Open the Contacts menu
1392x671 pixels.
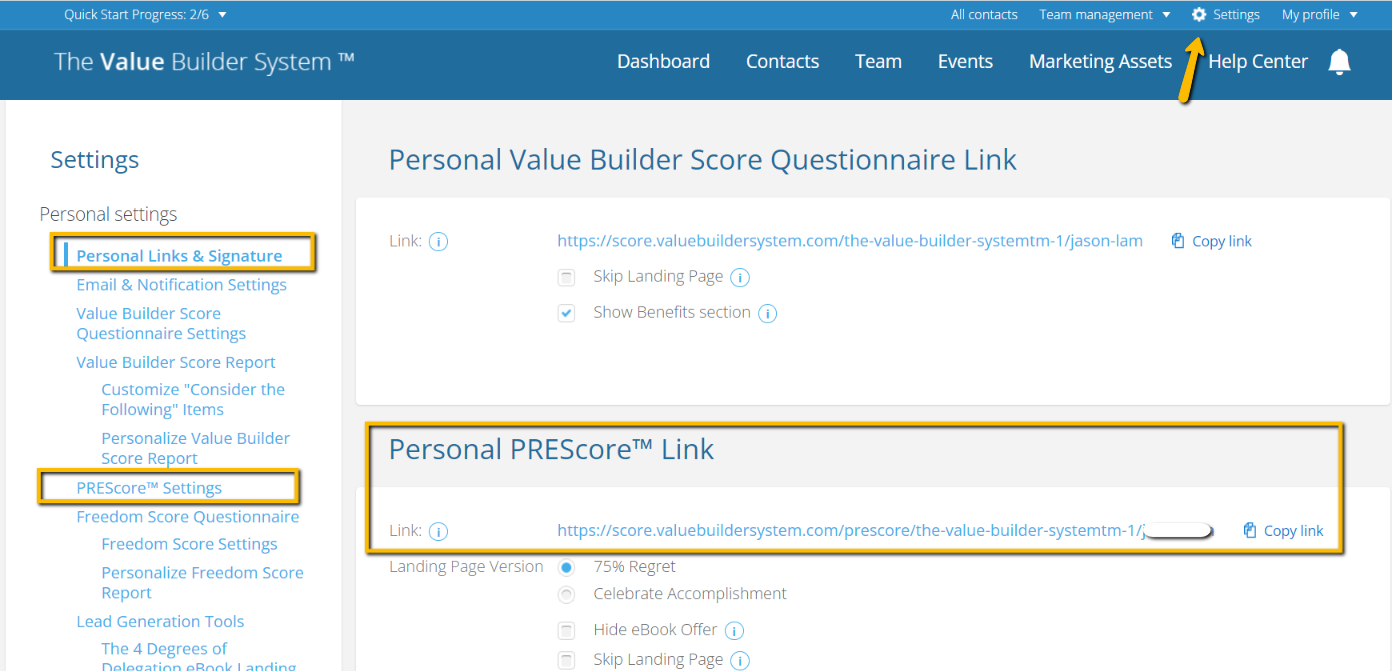782,62
